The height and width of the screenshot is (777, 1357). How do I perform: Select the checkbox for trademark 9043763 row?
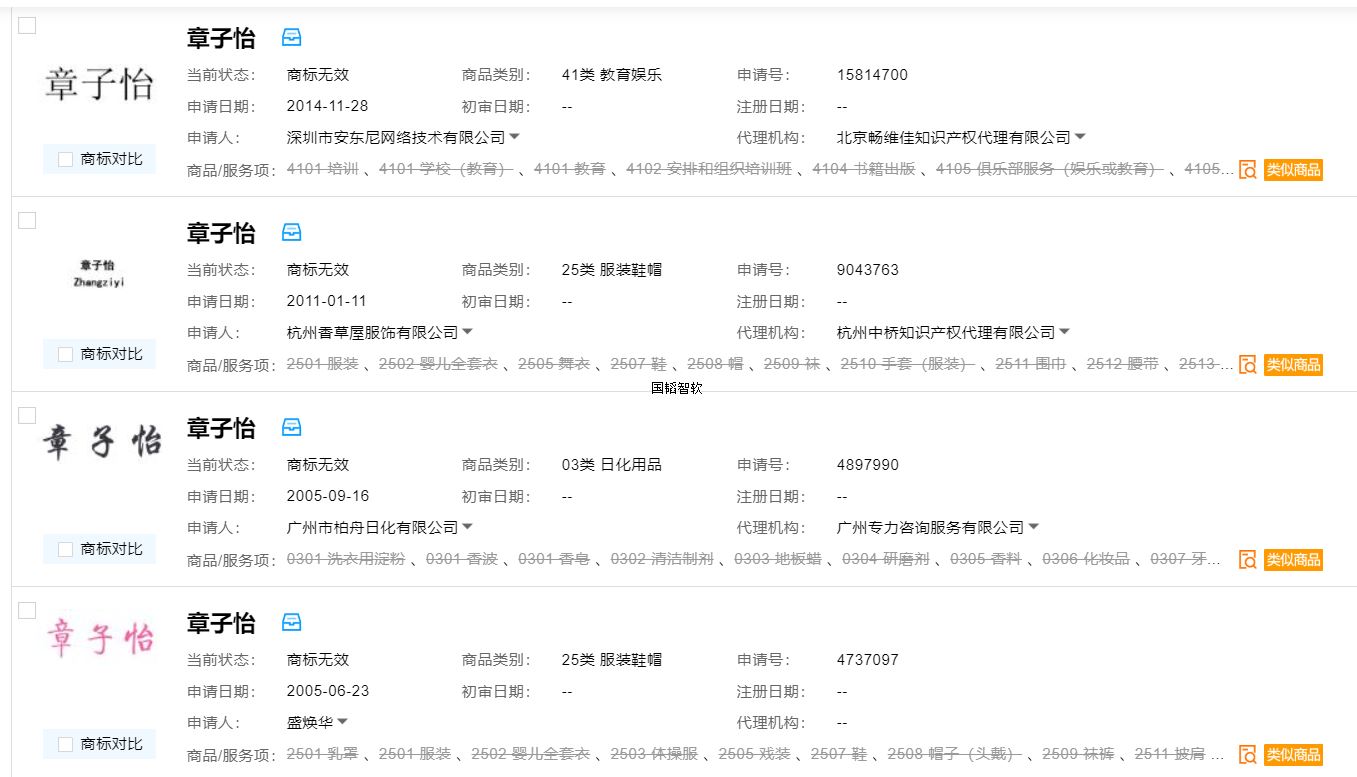[28, 220]
